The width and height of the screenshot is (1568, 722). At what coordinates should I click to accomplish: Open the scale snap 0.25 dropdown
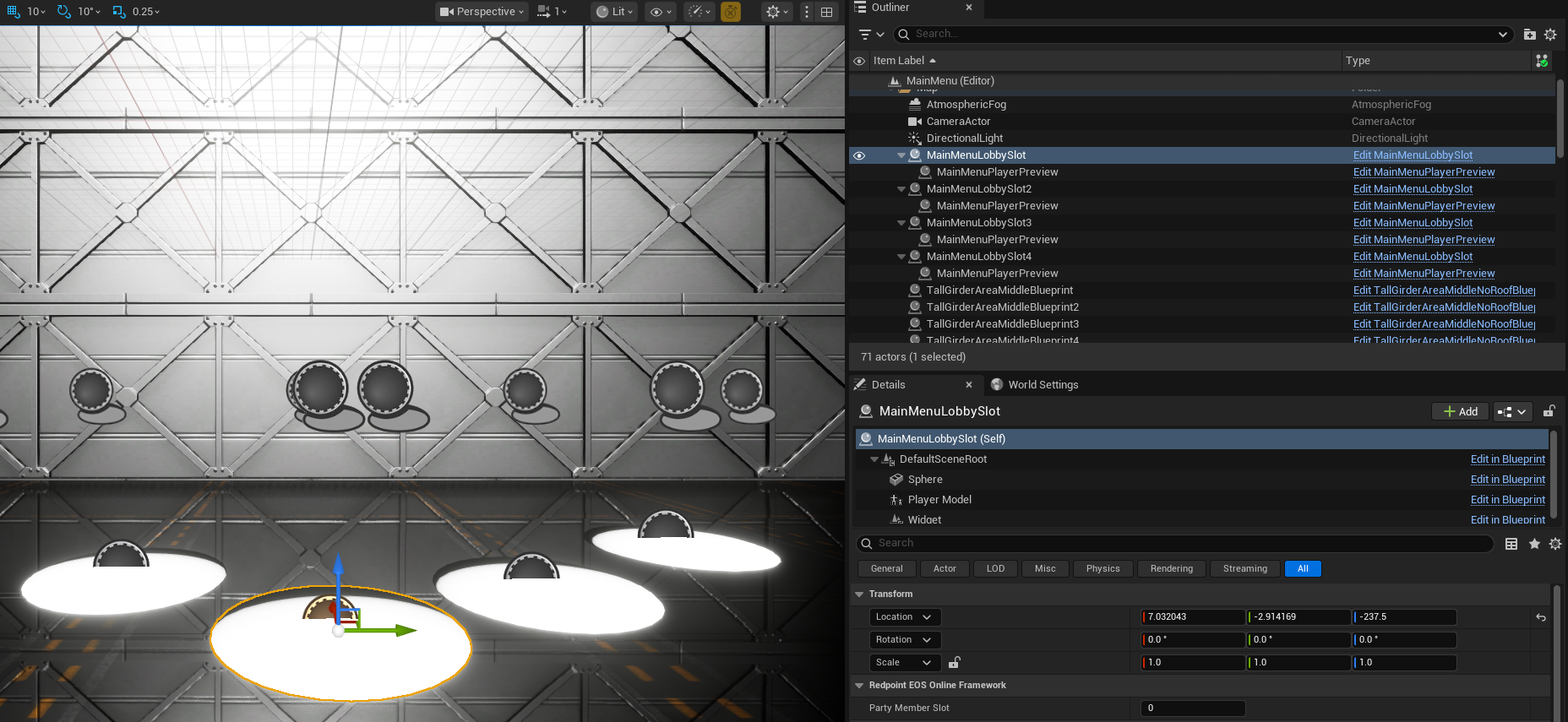(146, 12)
